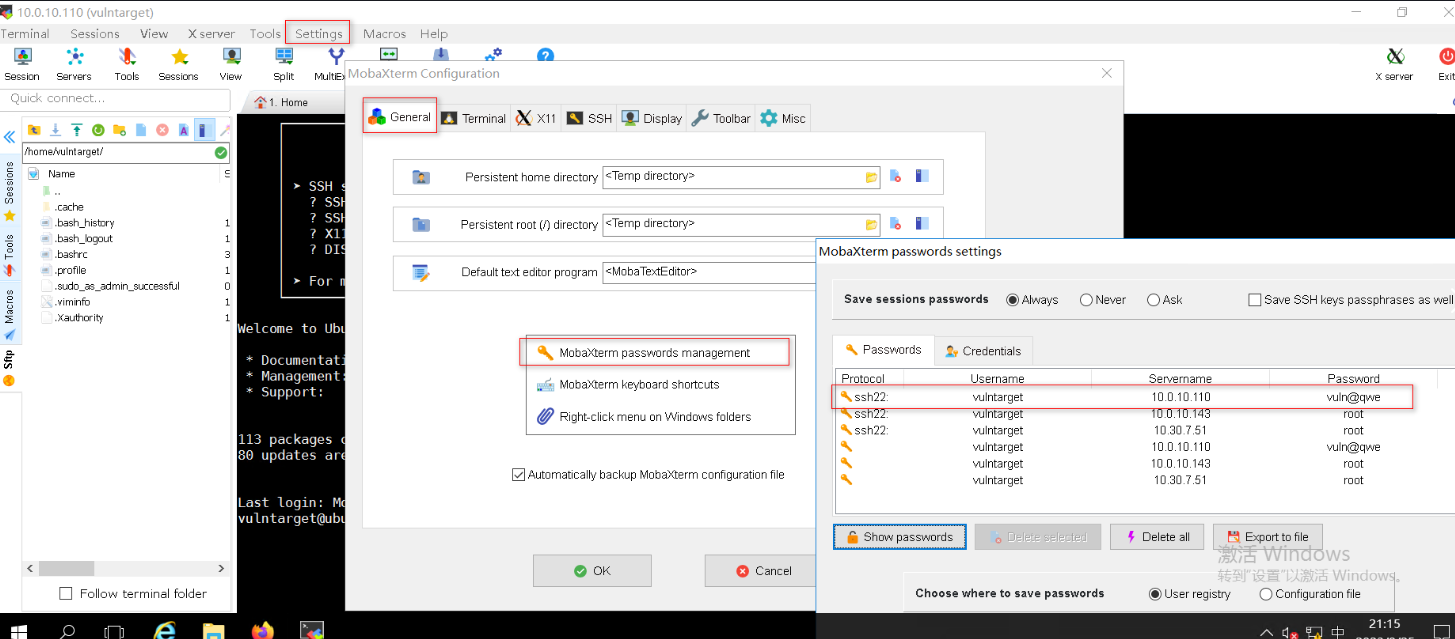Select the .Xauthority file
This screenshot has height=639, width=1455.
click(x=80, y=318)
